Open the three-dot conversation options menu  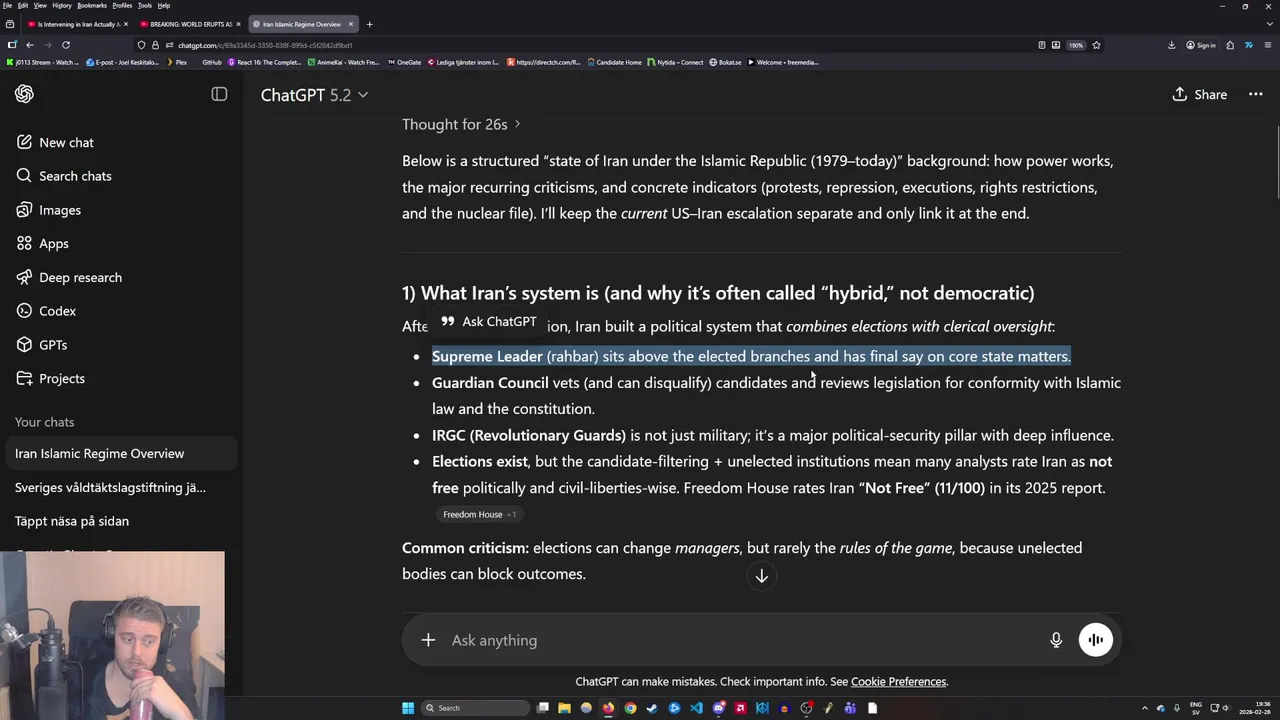point(1256,94)
